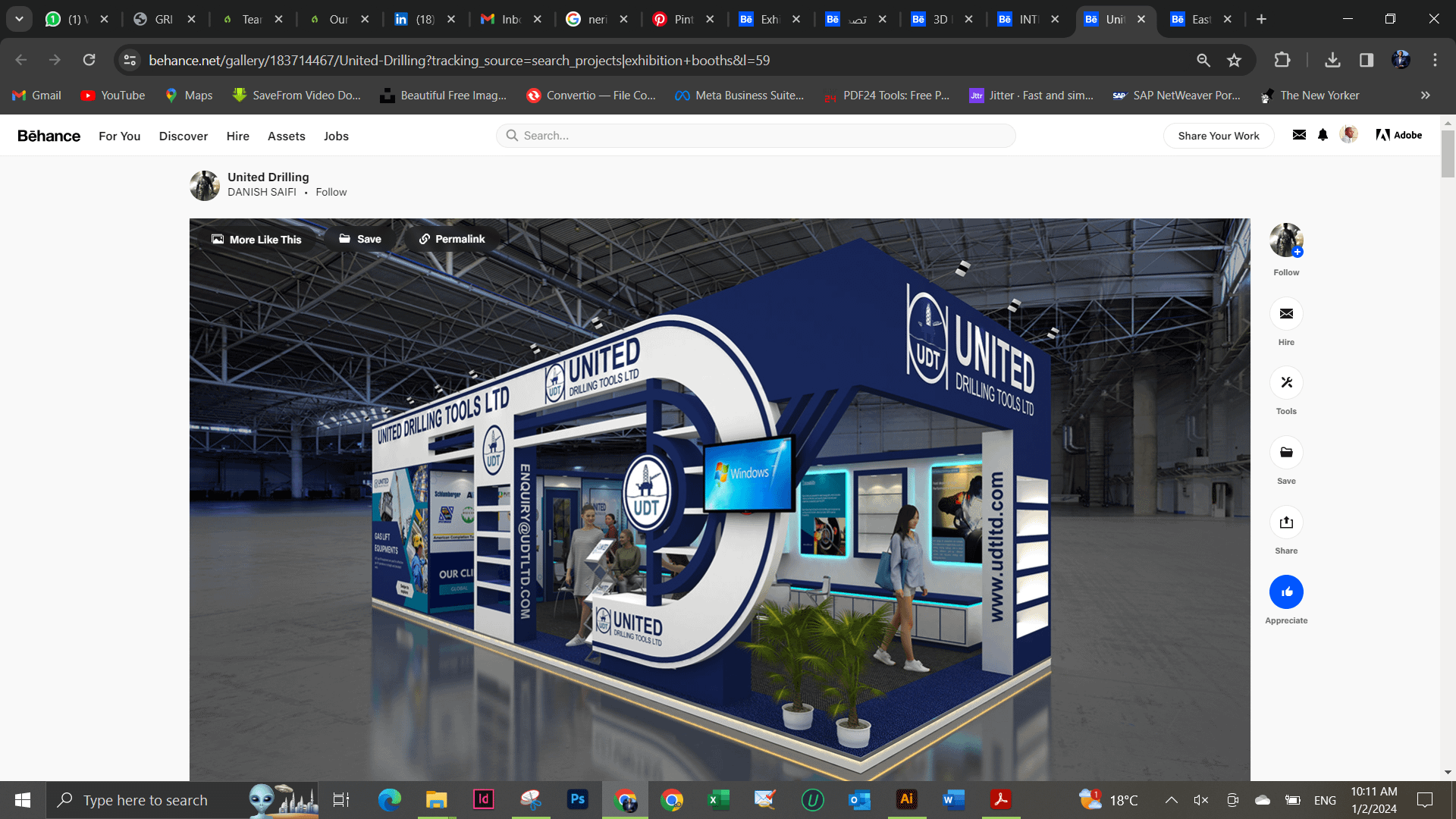This screenshot has width=1456, height=819.
Task: Click the Follow link next to DANISH SAIFI
Action: [x=331, y=192]
